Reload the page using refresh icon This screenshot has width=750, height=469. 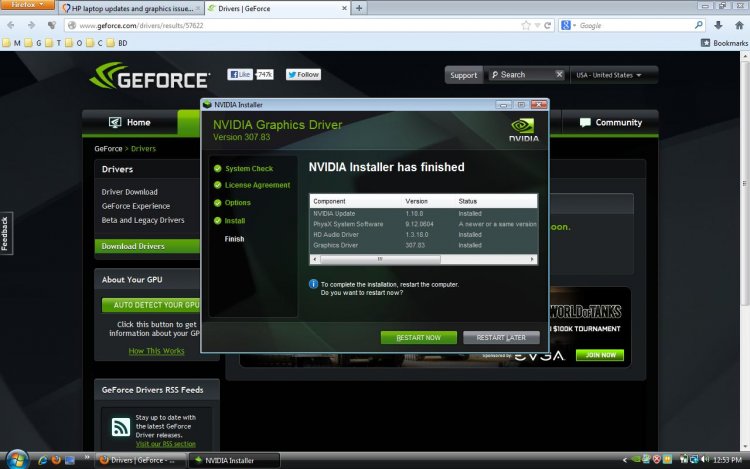click(547, 25)
